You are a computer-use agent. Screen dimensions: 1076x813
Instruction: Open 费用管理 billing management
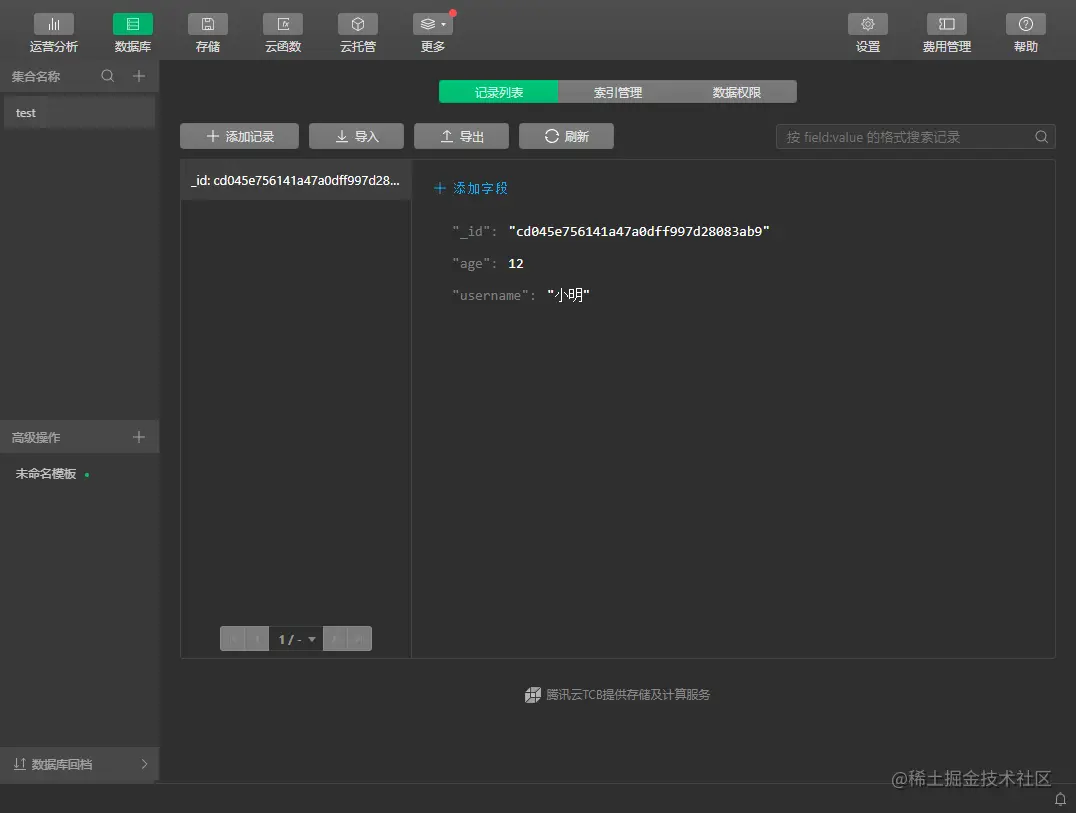pyautogui.click(x=946, y=34)
